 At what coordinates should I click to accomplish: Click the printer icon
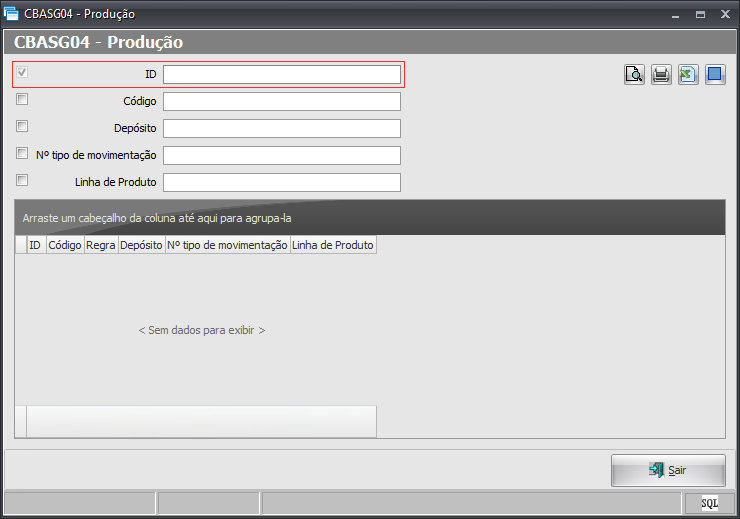click(661, 75)
